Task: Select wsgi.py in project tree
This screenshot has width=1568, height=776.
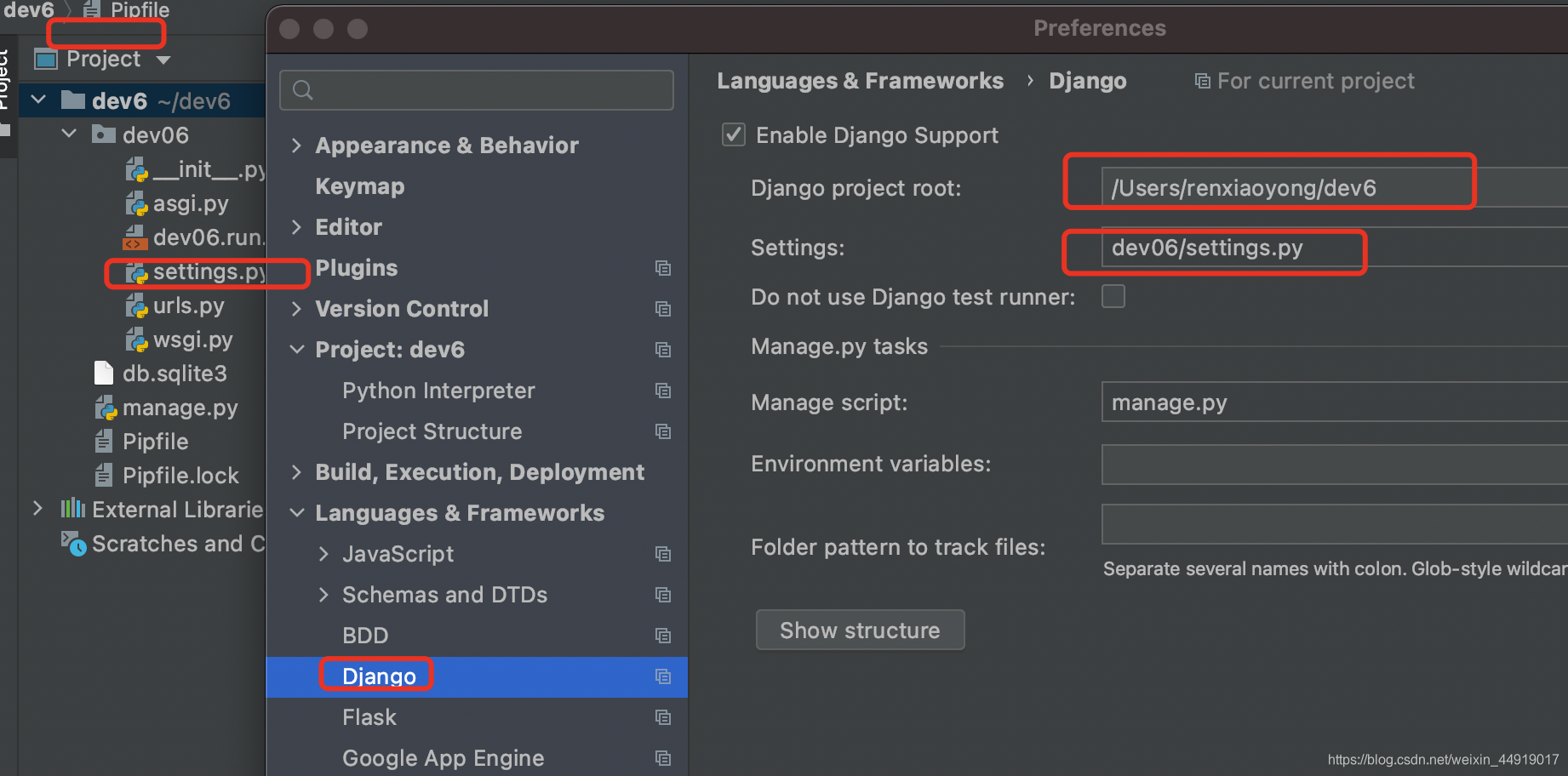Action: 179,339
